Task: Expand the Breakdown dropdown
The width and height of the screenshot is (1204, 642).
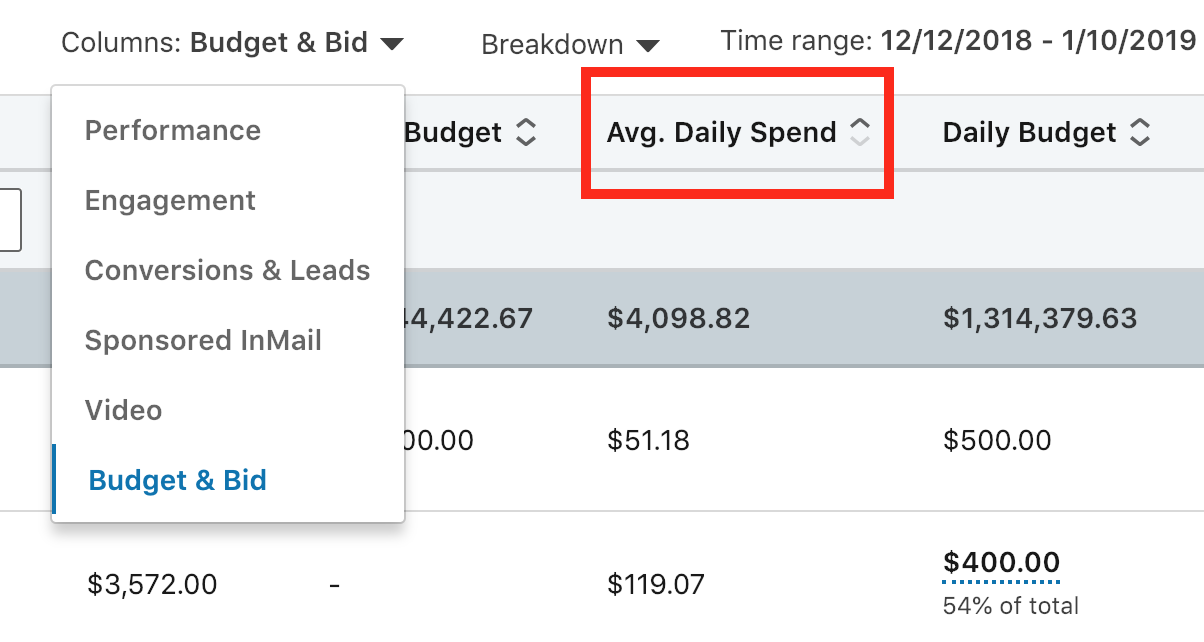Action: coord(648,46)
